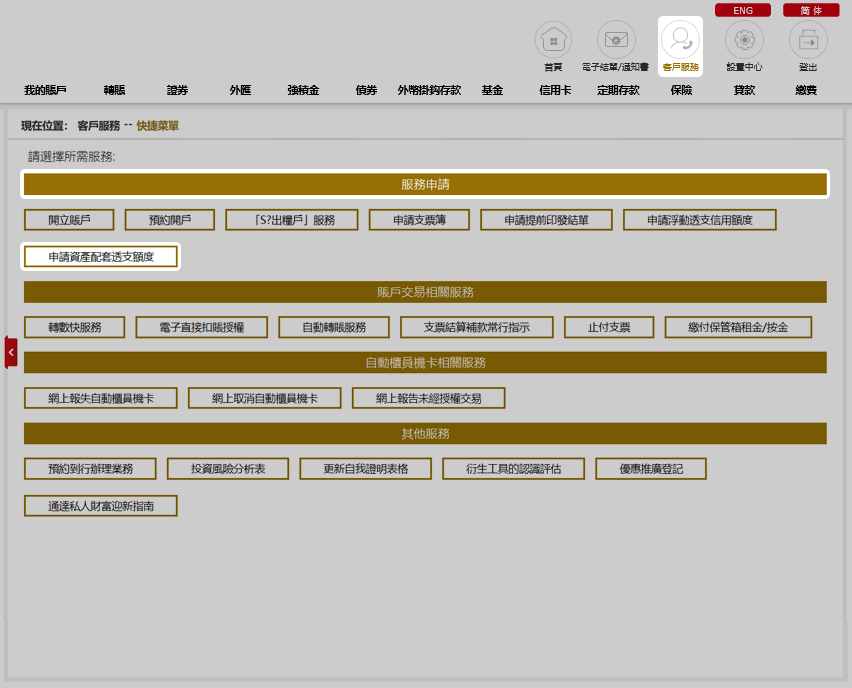The width and height of the screenshot is (852, 688).
Task: Click the 服務申請 section header
Action: pos(425,184)
